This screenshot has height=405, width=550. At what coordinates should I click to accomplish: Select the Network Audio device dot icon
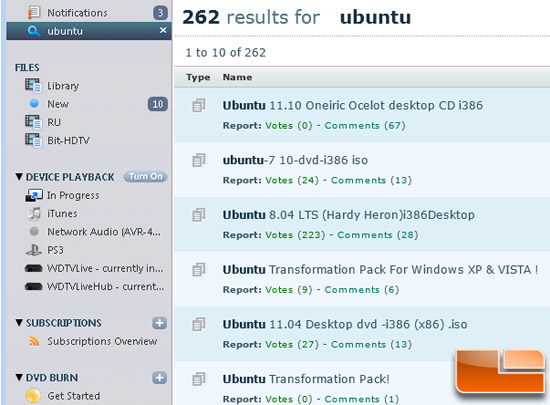tap(34, 231)
